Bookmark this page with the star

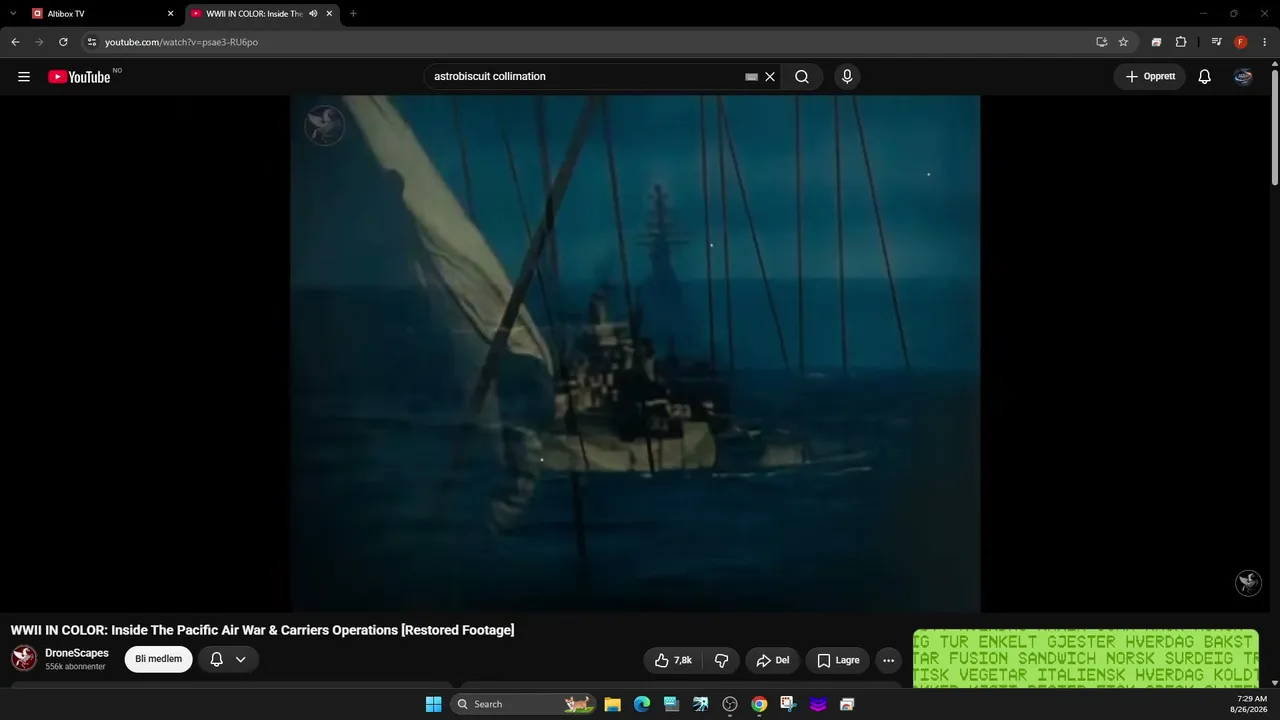click(1123, 42)
